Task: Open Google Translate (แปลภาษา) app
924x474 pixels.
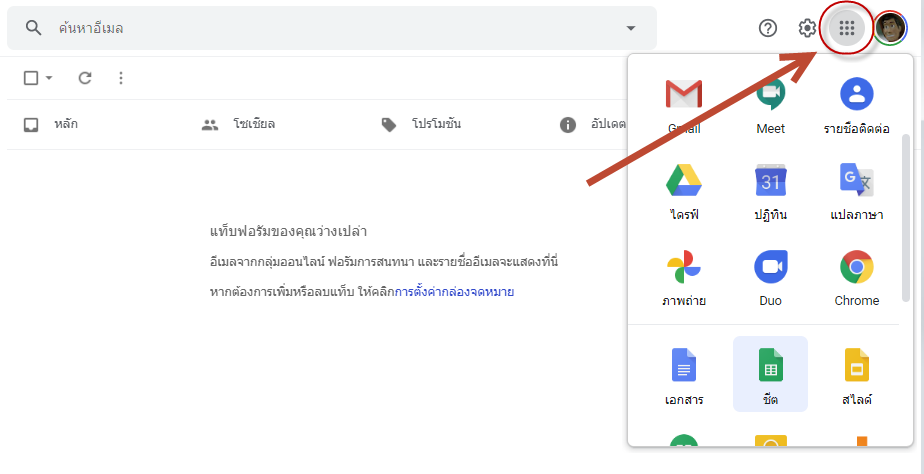Action: coord(856,191)
